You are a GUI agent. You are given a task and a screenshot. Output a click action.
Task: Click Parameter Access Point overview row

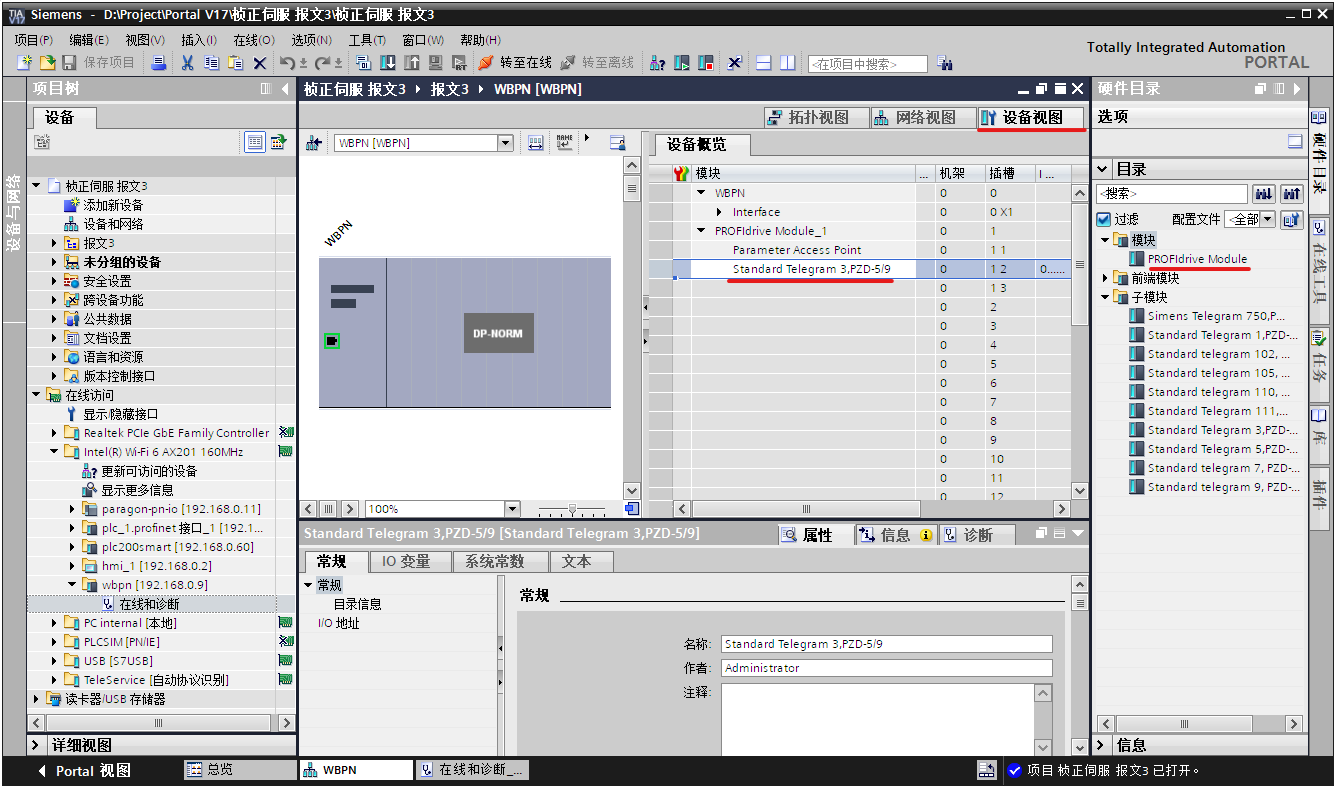pos(797,250)
